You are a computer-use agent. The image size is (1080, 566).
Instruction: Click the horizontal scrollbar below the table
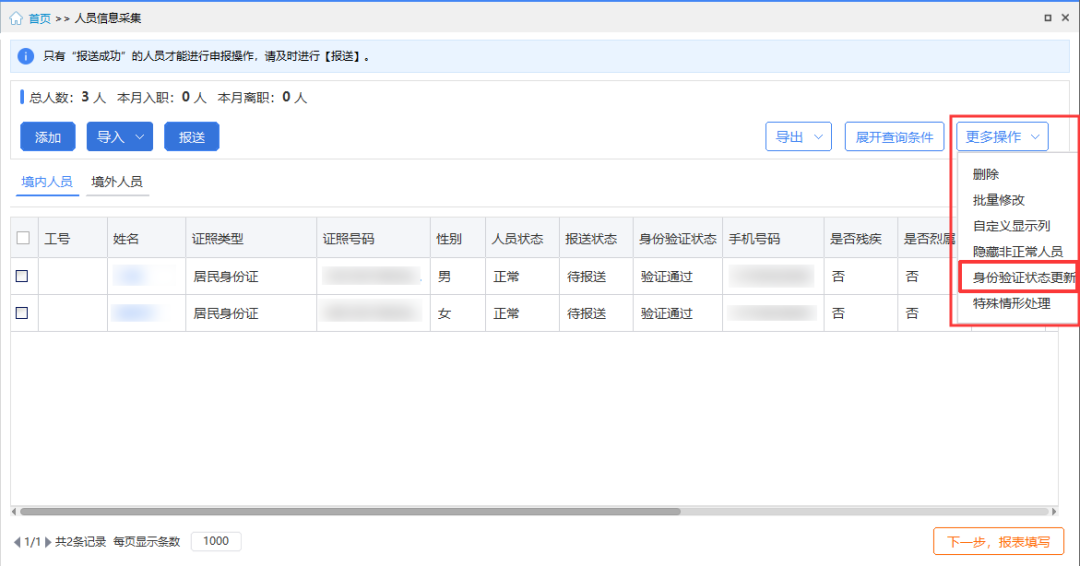(x=350, y=511)
